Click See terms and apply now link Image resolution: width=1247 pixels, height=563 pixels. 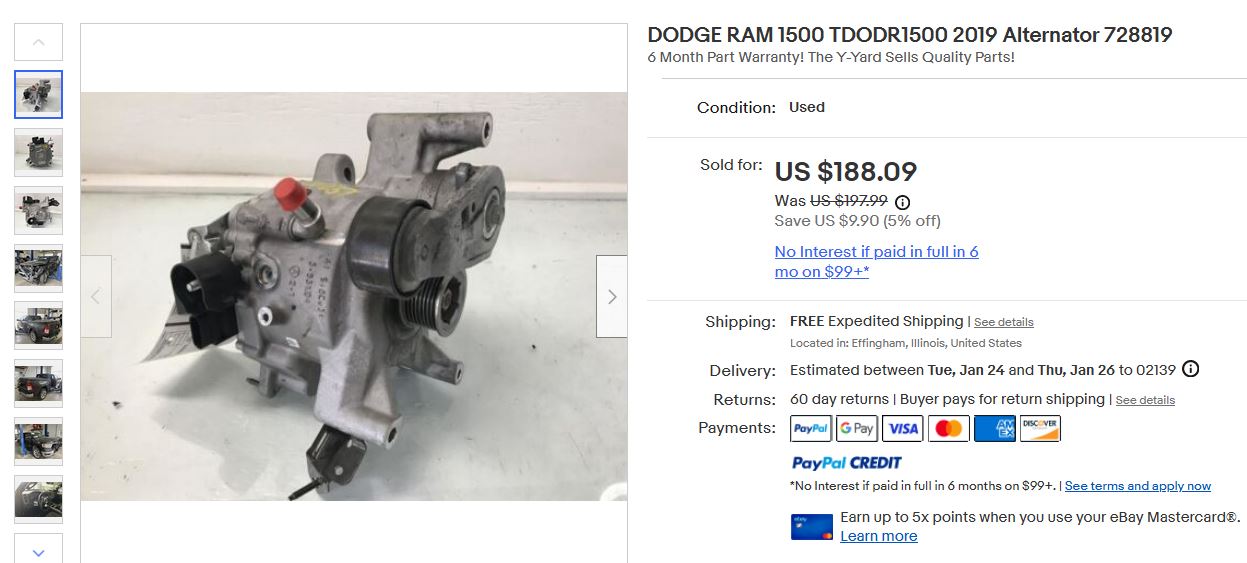1138,486
